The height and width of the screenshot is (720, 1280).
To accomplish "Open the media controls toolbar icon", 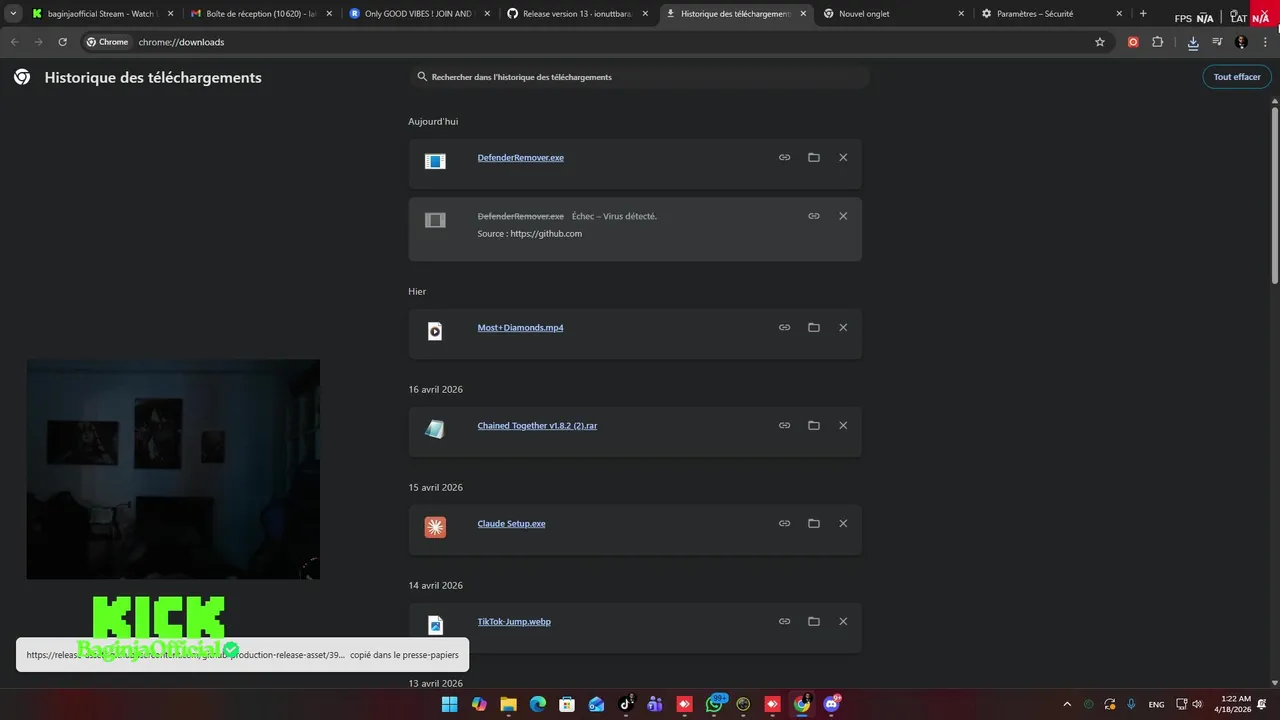I will (x=1217, y=42).
